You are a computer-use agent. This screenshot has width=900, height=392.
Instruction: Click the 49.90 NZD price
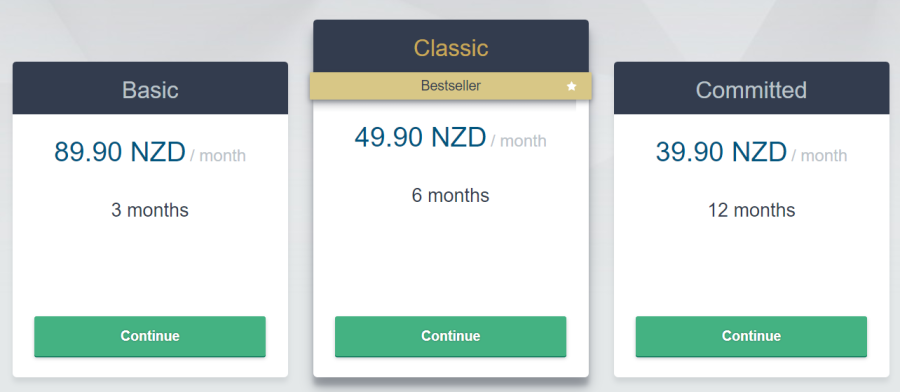(x=420, y=137)
